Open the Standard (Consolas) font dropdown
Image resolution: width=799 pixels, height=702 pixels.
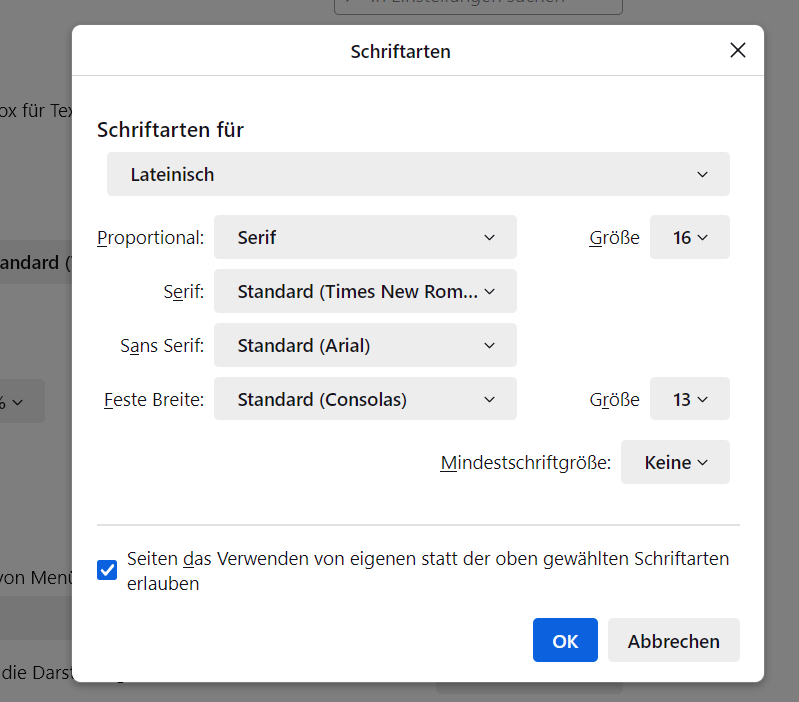pos(365,400)
